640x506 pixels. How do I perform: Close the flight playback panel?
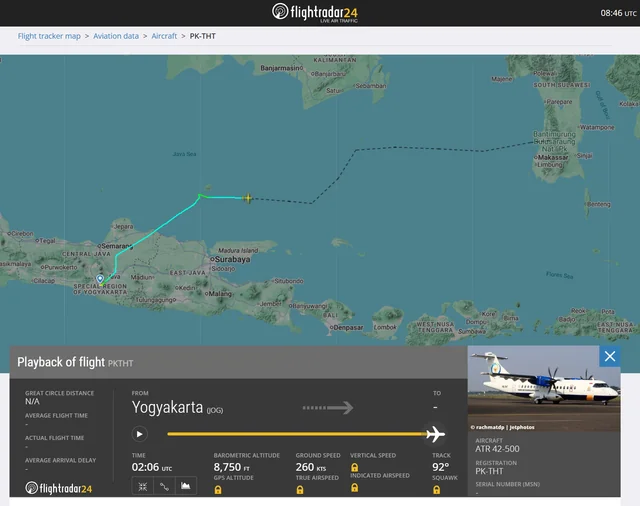(610, 356)
